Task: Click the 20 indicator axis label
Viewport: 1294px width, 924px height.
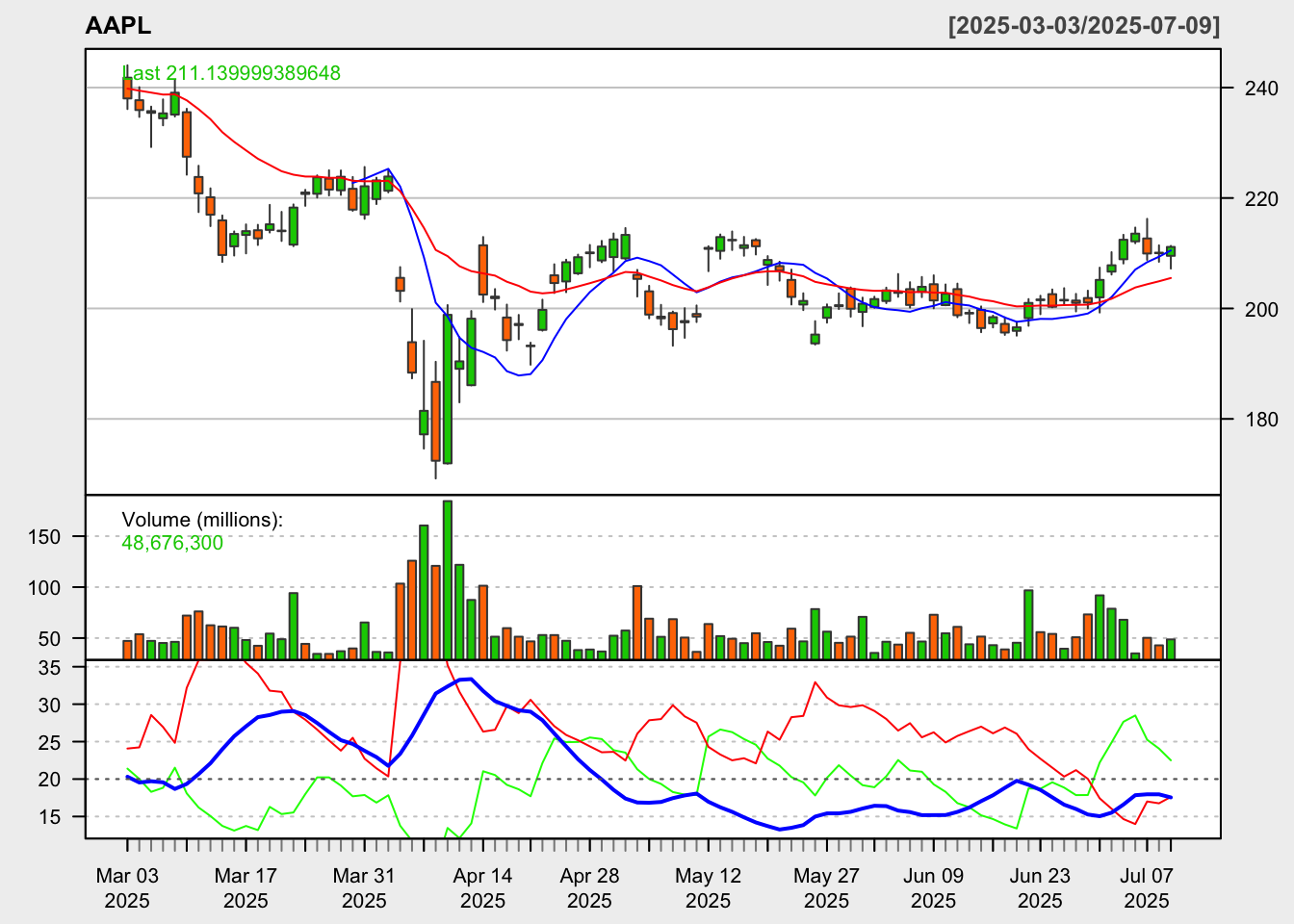Action: 50,780
